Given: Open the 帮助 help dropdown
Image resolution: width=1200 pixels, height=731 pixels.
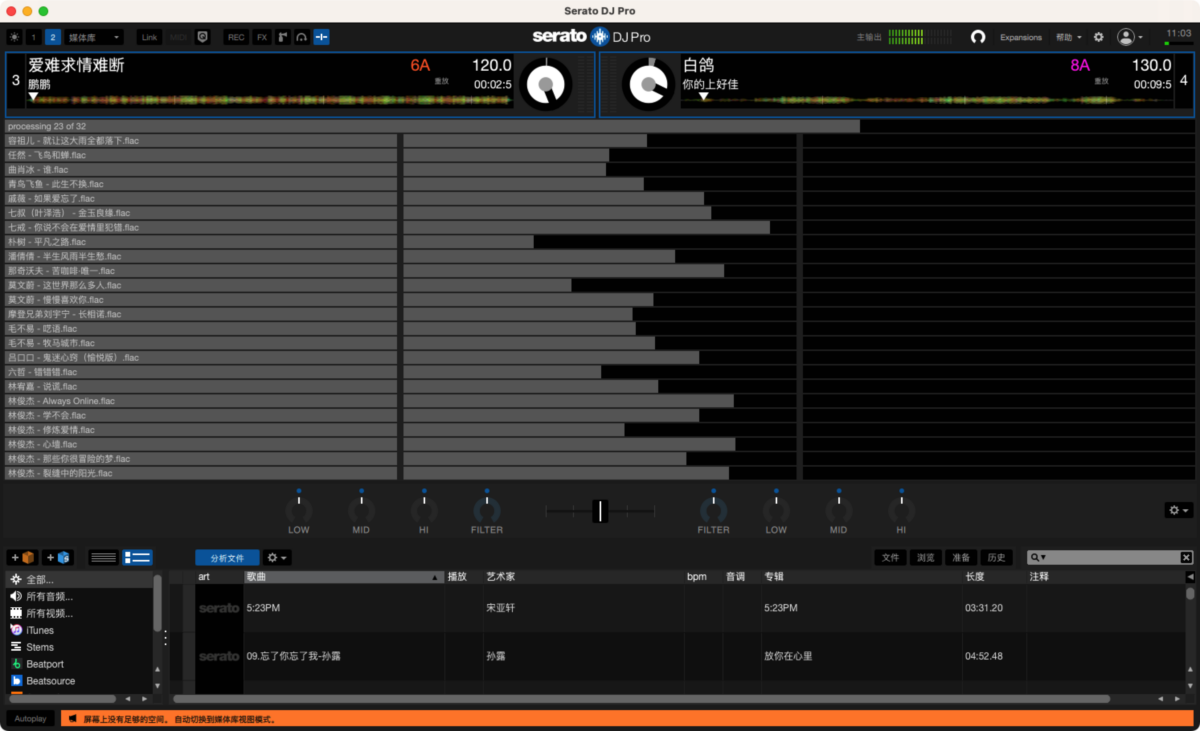Looking at the screenshot, I should pyautogui.click(x=1069, y=37).
